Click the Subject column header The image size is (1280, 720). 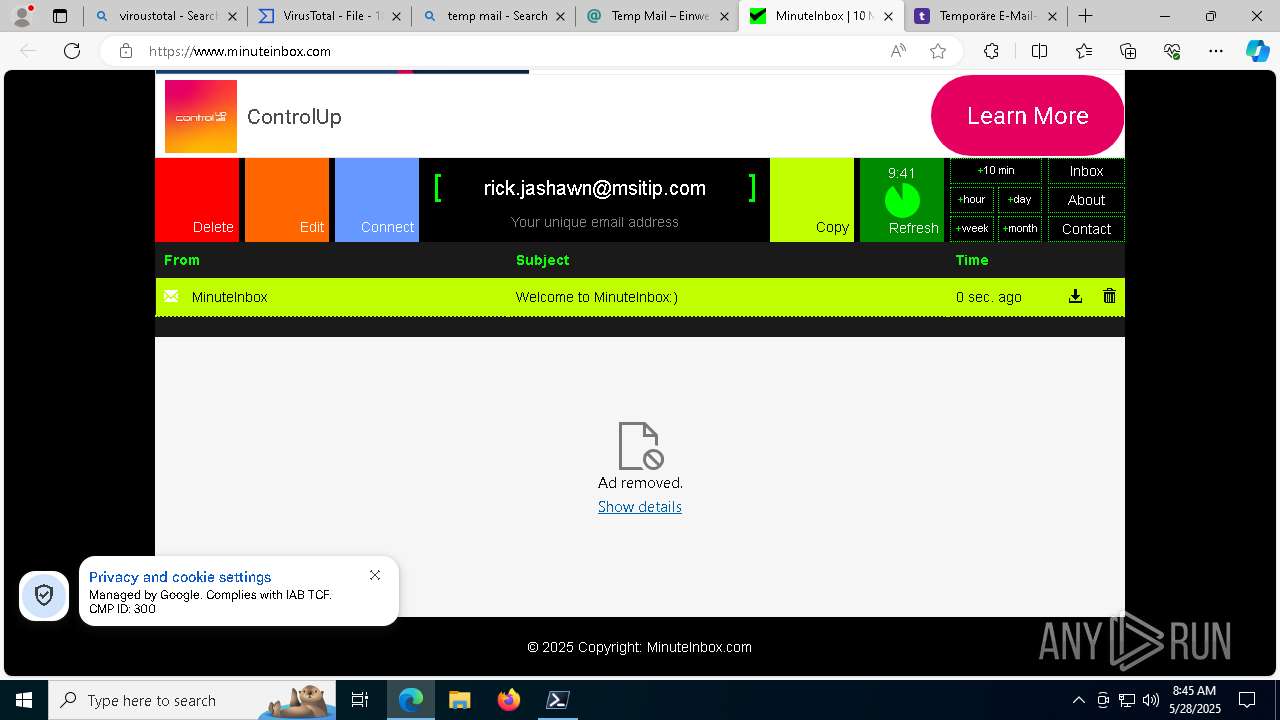click(543, 260)
